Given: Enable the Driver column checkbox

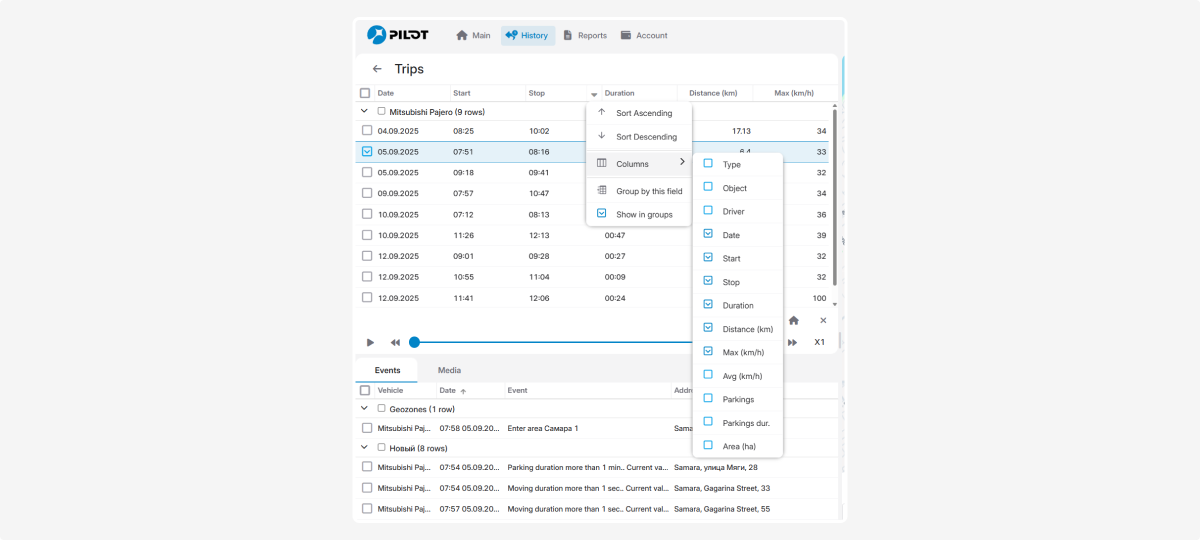Looking at the screenshot, I should click(708, 211).
